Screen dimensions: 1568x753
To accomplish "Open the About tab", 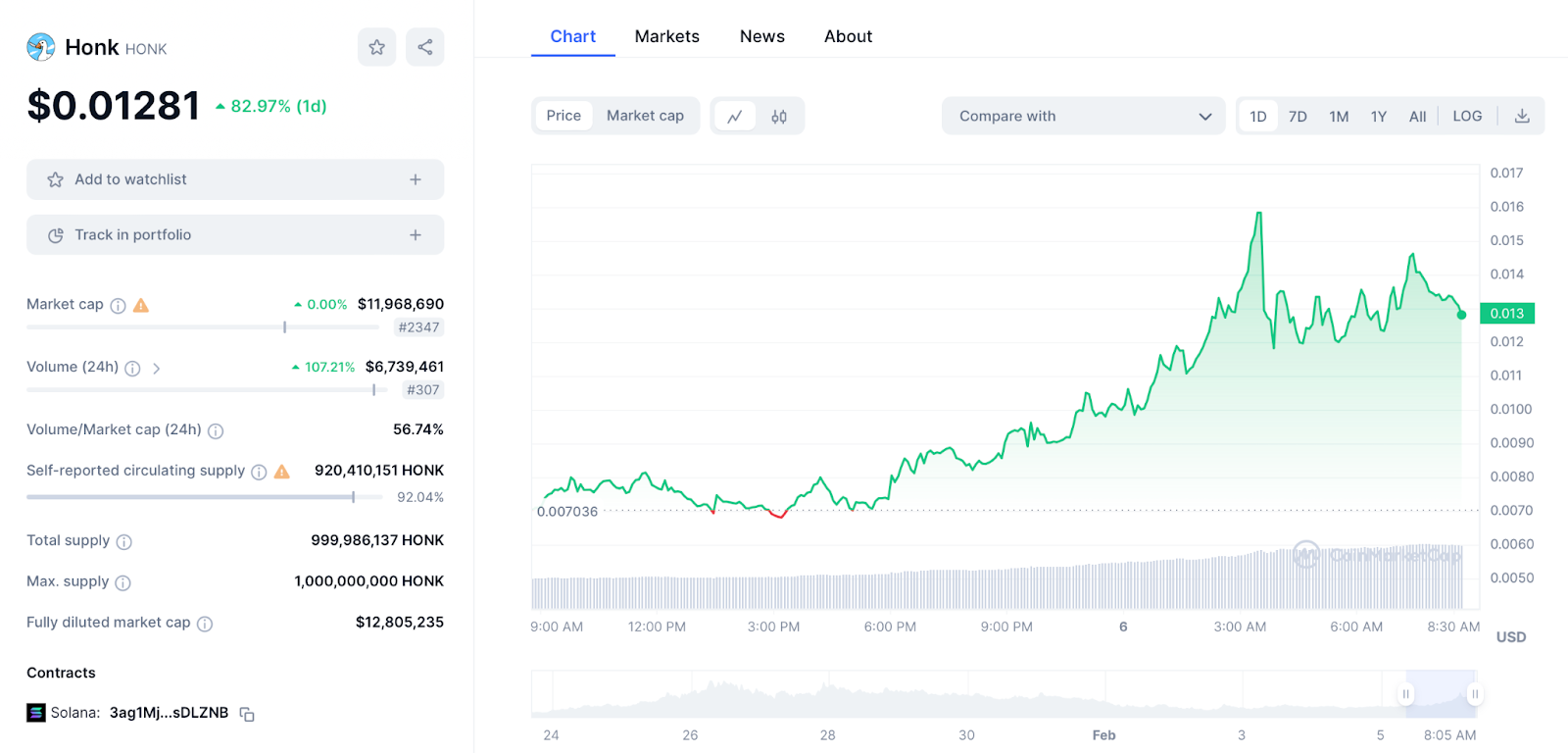I will [849, 36].
